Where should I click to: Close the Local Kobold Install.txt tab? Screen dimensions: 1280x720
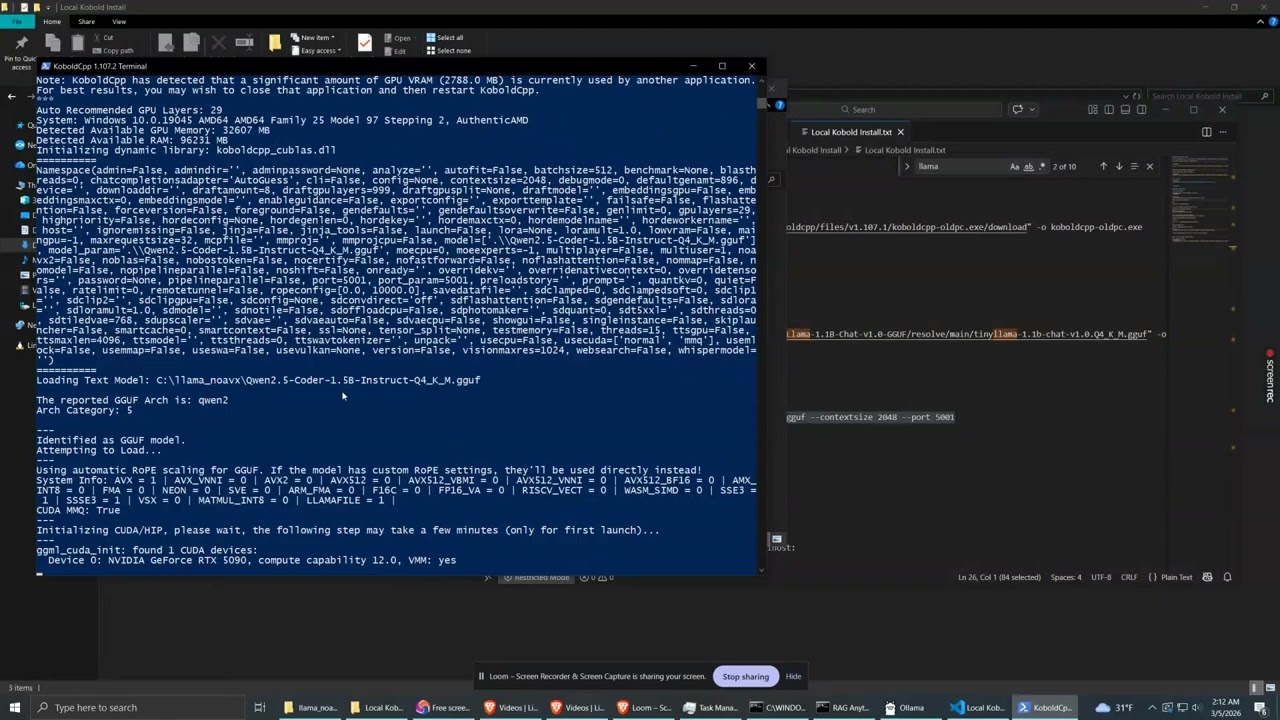click(x=900, y=132)
